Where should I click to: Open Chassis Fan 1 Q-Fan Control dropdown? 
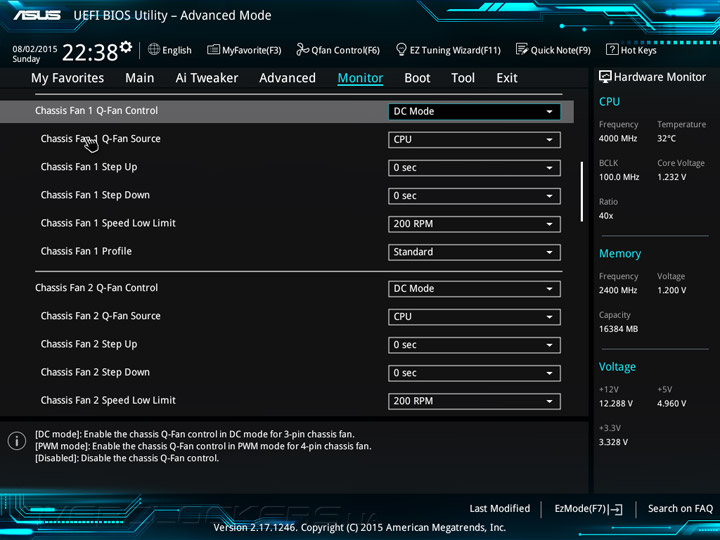coord(474,112)
